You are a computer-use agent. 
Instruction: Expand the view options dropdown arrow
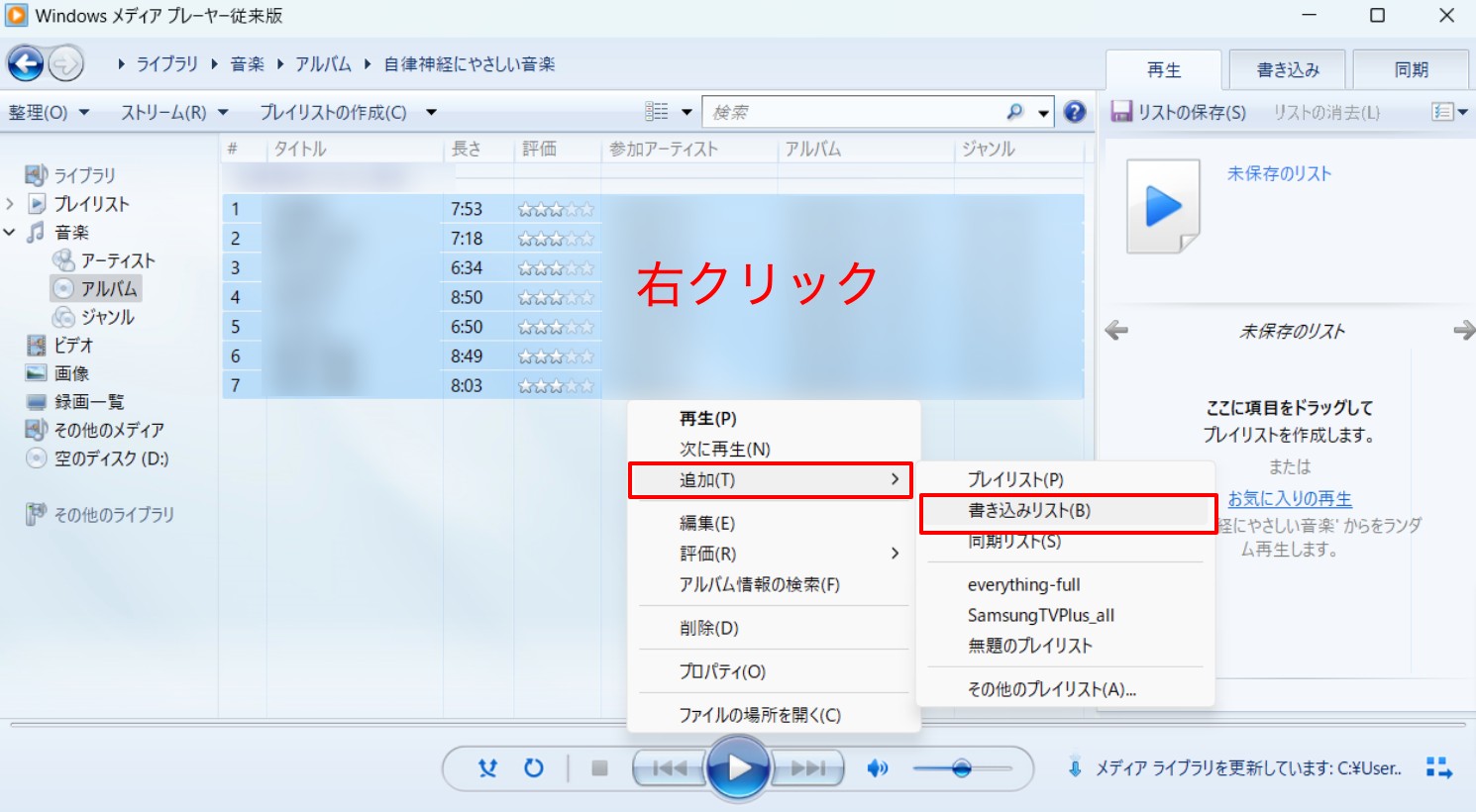[686, 112]
